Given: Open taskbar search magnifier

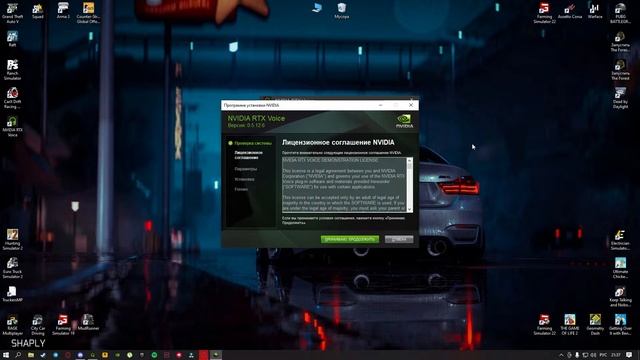Looking at the screenshot, I should (x=18, y=355).
